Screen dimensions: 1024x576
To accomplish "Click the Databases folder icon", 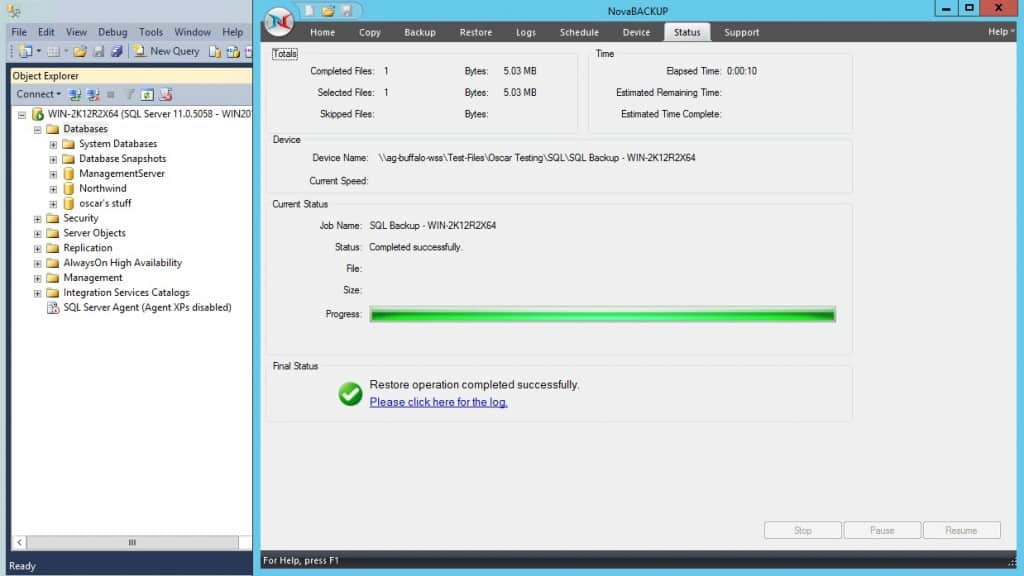I will click(53, 129).
